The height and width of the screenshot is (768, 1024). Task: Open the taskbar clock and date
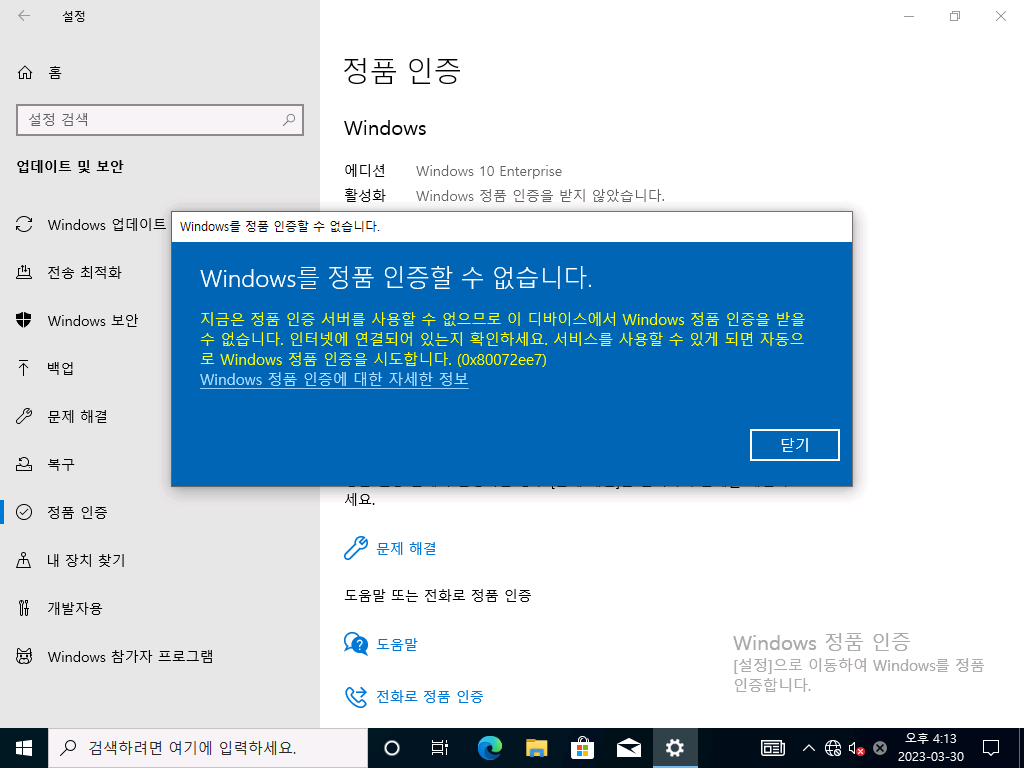[x=931, y=748]
